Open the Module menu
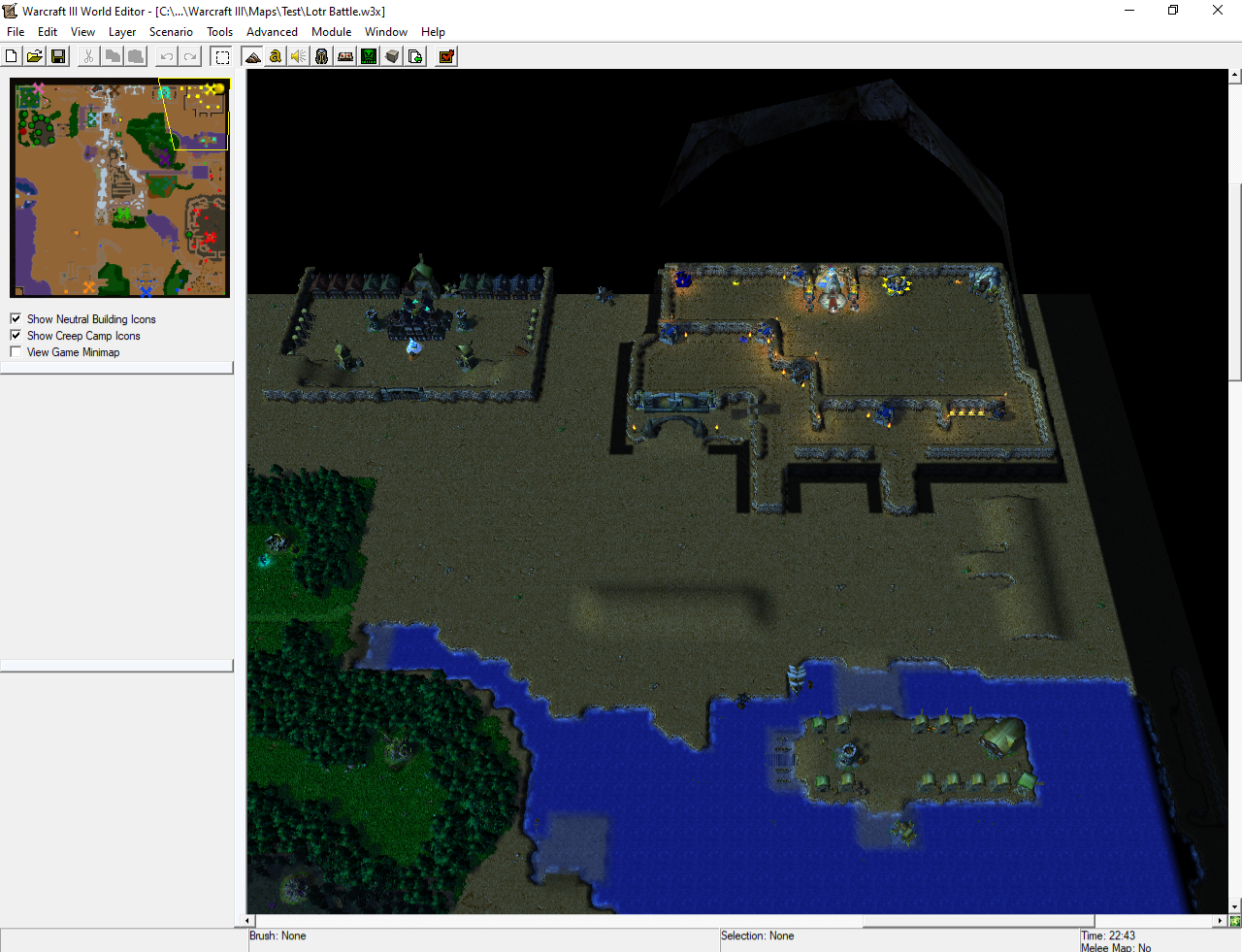This screenshot has width=1242, height=952. point(332,32)
